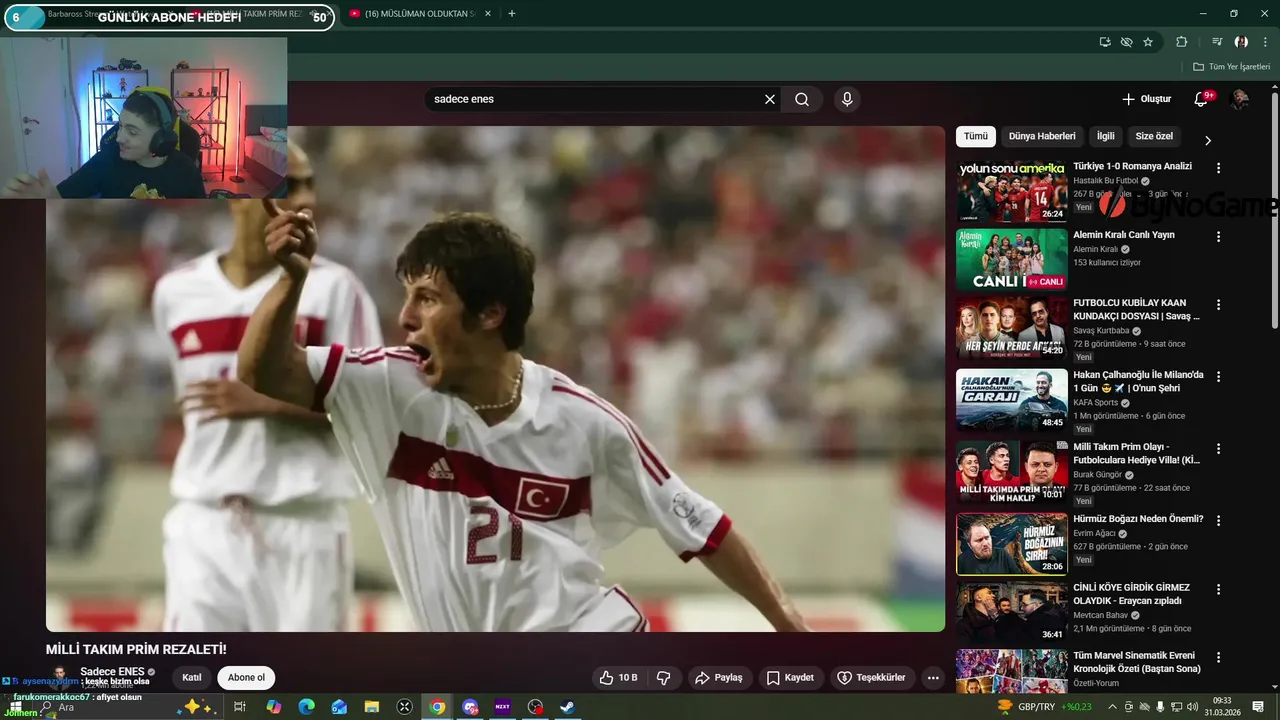
Task: Open Google Chrome taskbar icon
Action: tap(437, 707)
